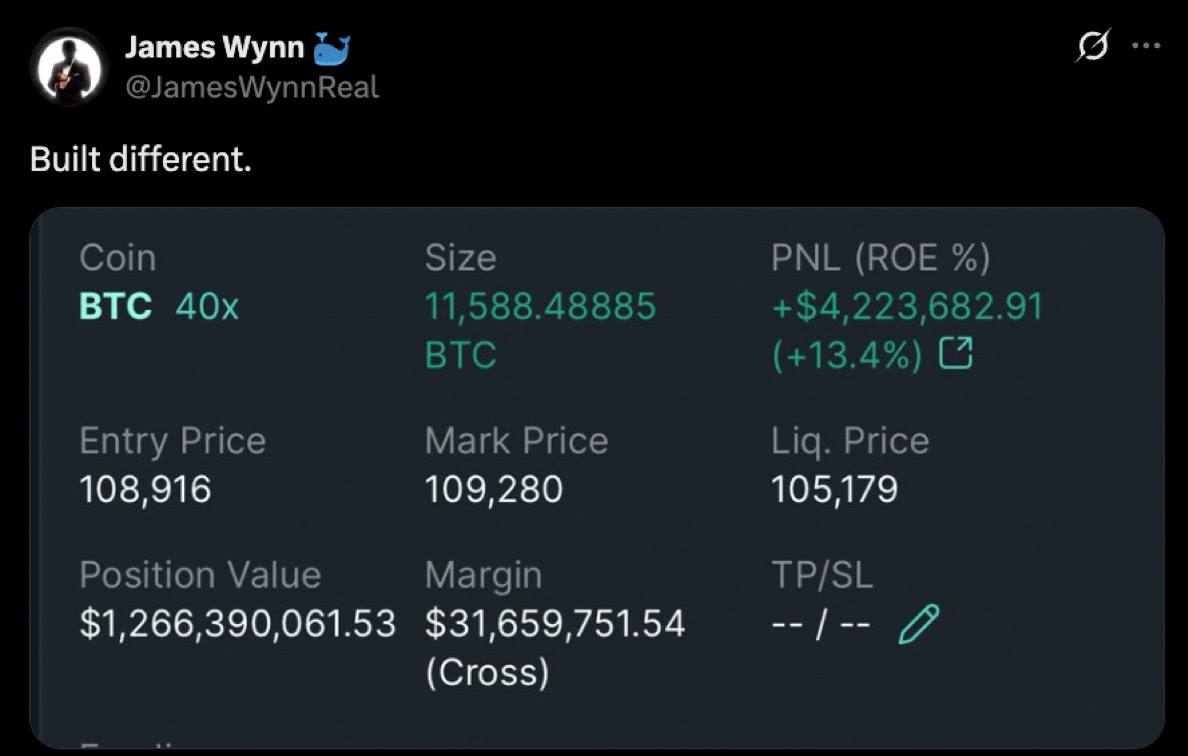
Task: Click the +$4,223,682.91 PNL value
Action: click(908, 307)
